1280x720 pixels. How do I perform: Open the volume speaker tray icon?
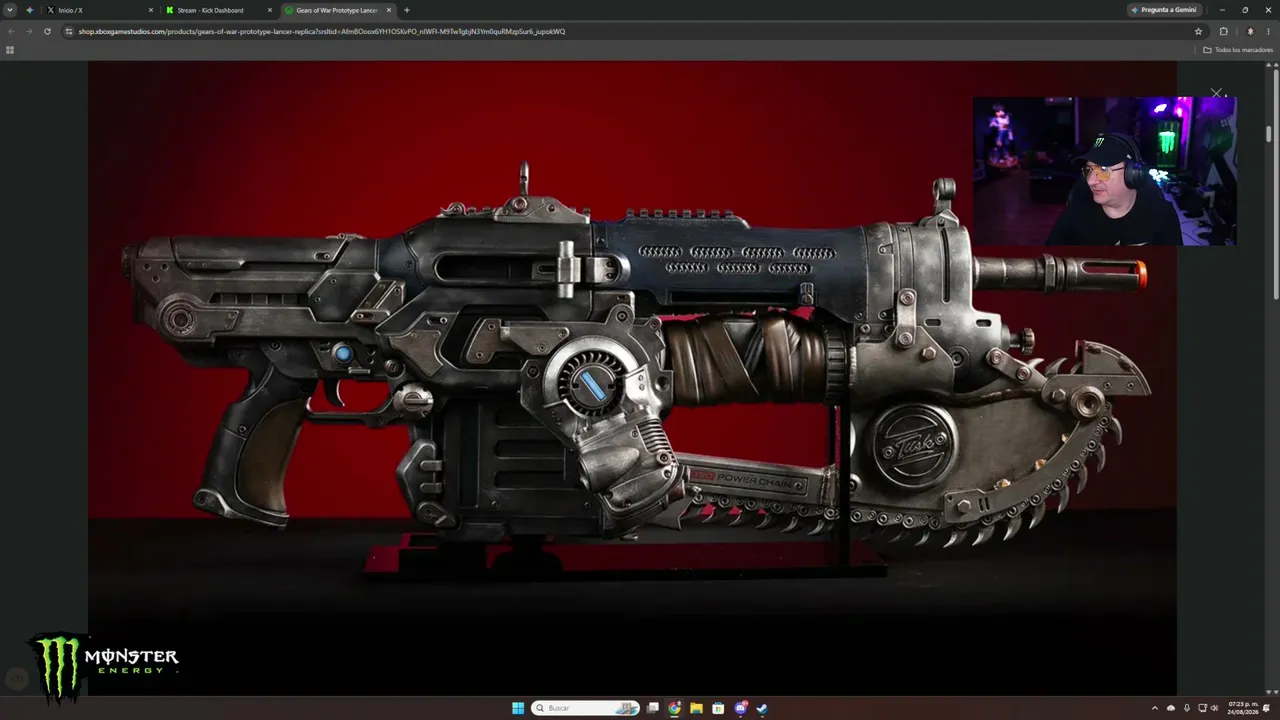tap(1215, 708)
